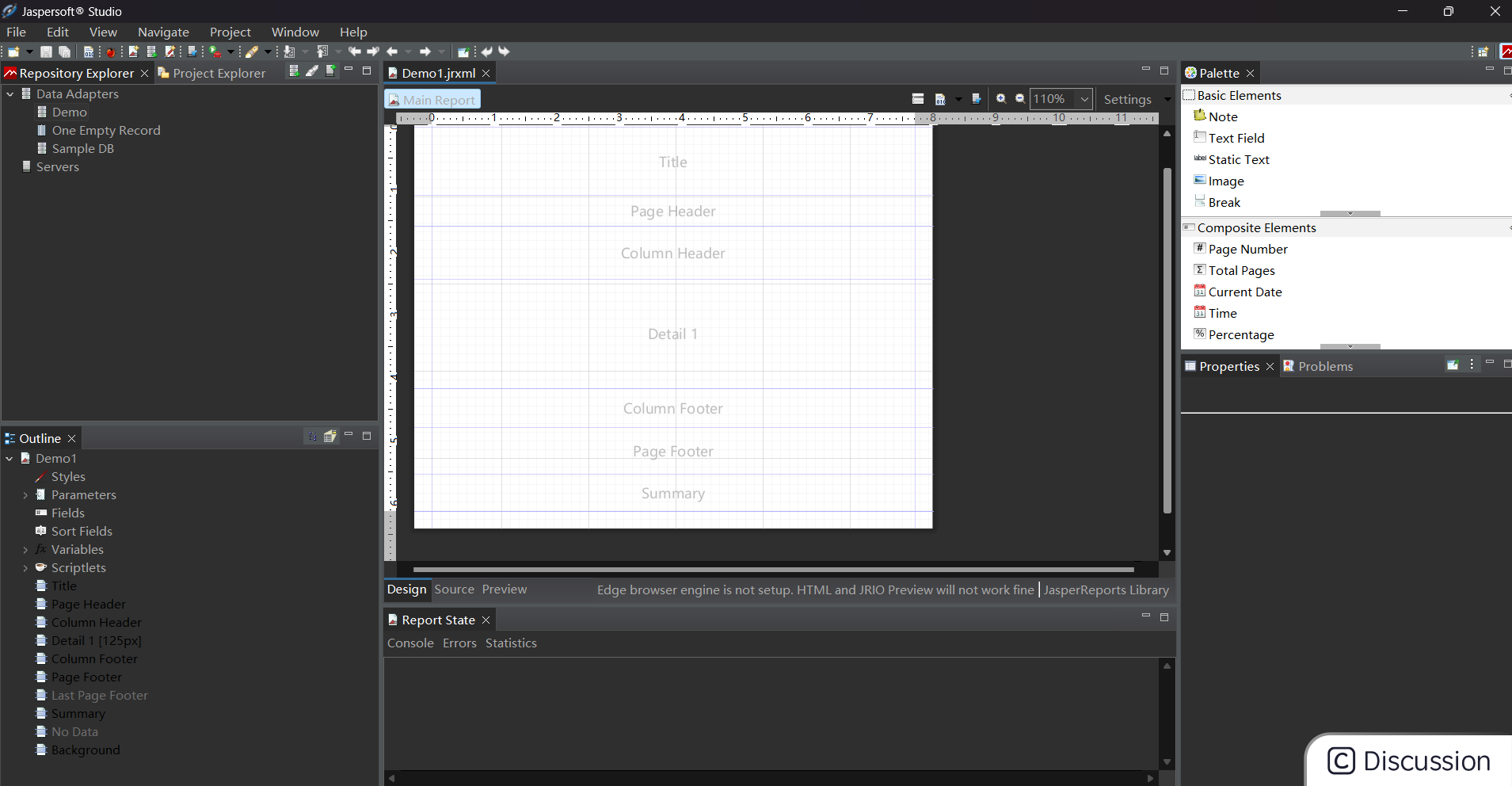The image size is (1512, 786).
Task: Click the green Run icon in the toolbar
Action: click(213, 52)
